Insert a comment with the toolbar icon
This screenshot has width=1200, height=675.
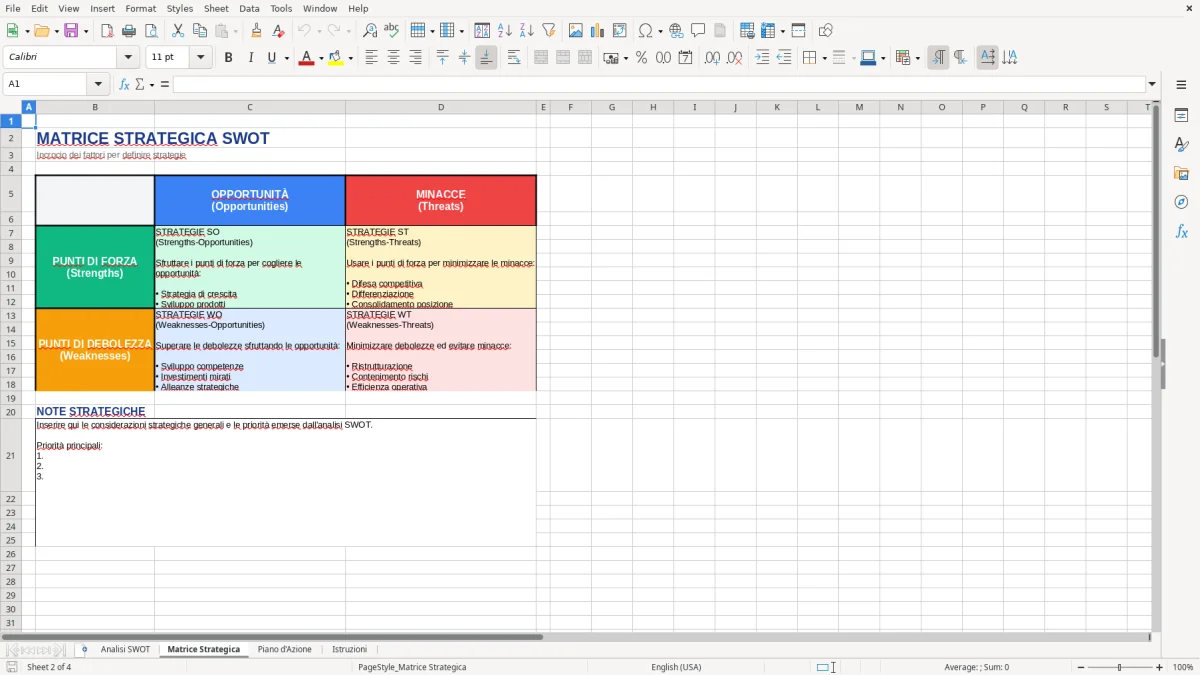coord(699,30)
